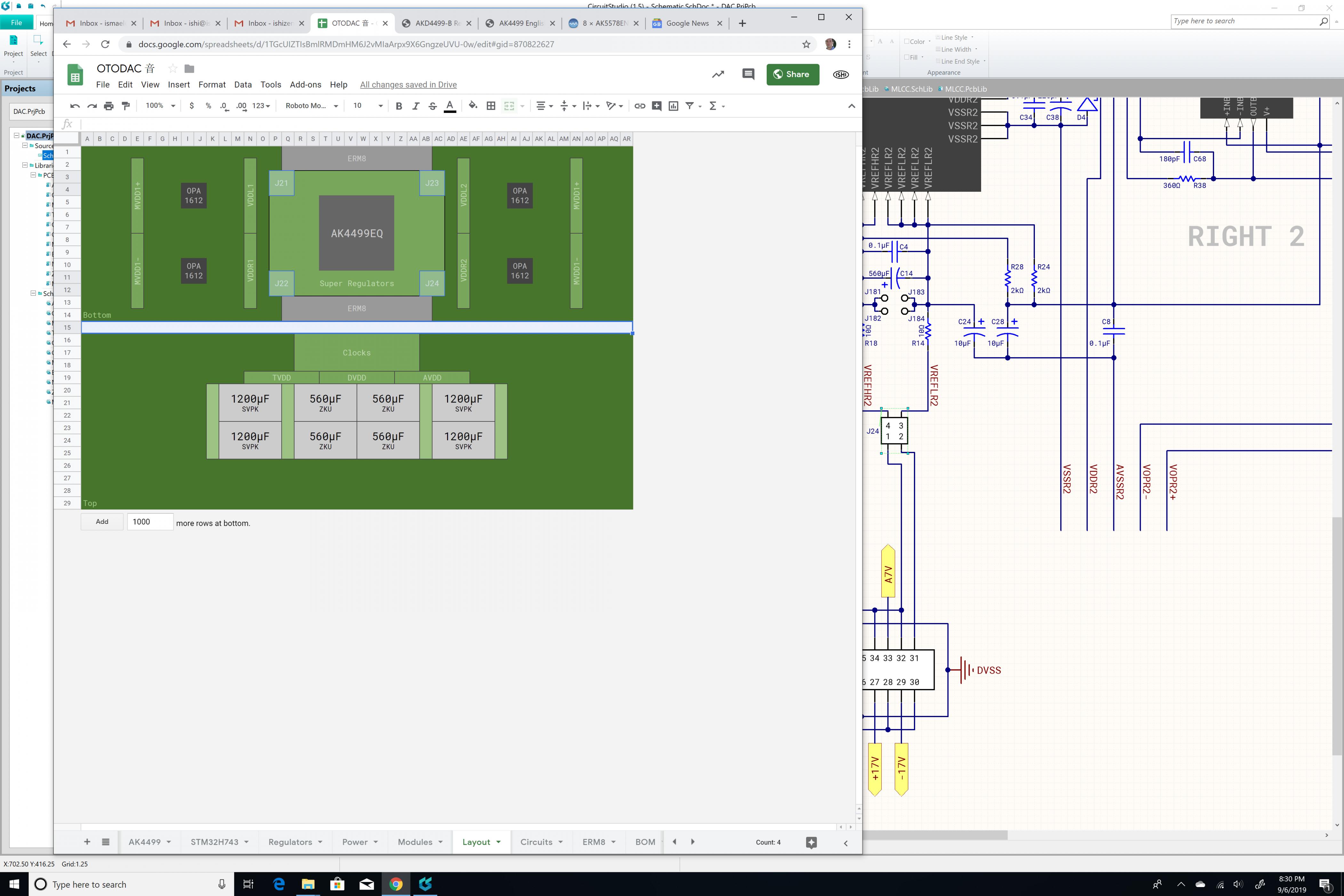Open Microsoft Edge from taskbar

[x=278, y=884]
